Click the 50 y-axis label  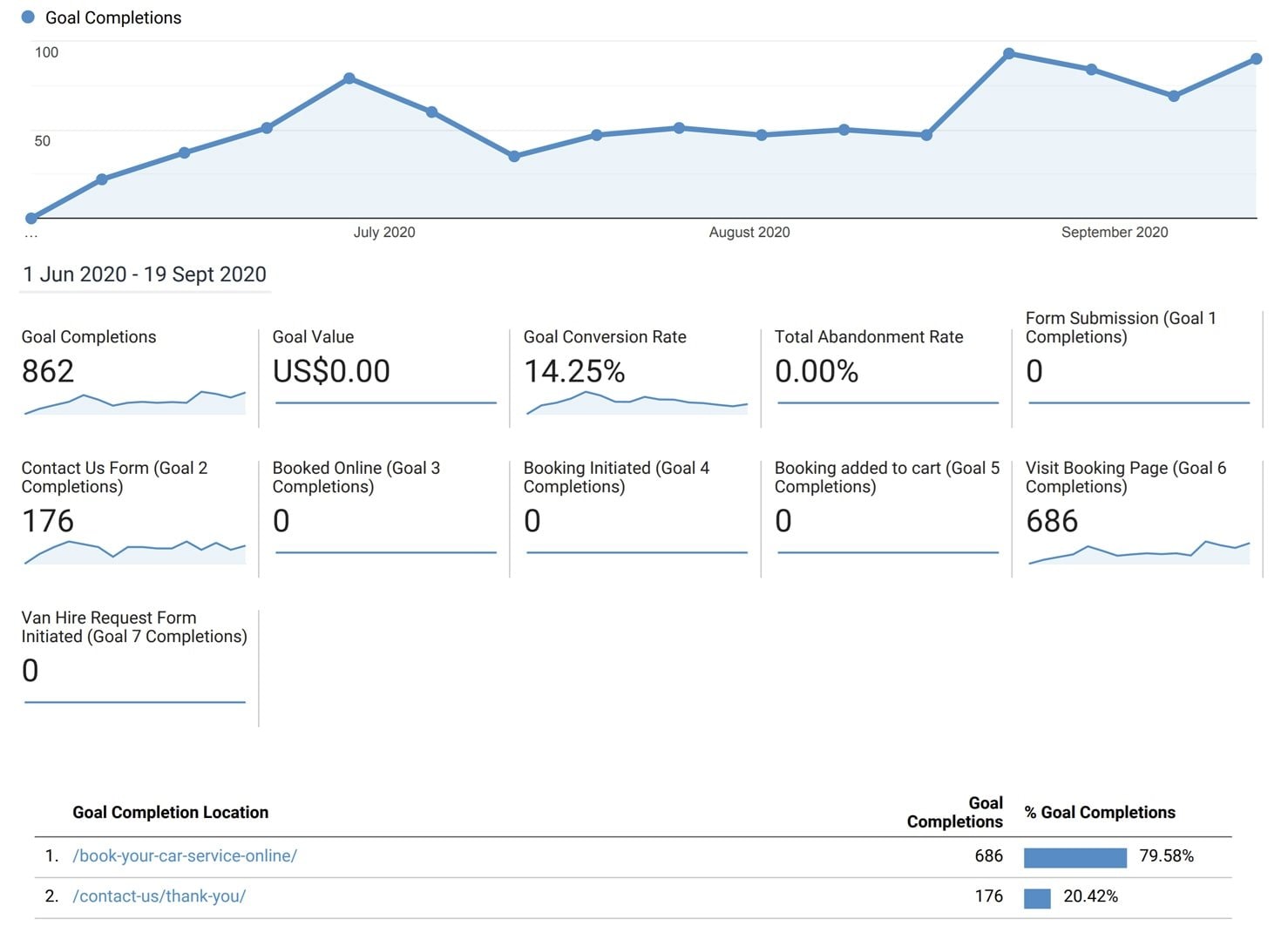pos(42,141)
